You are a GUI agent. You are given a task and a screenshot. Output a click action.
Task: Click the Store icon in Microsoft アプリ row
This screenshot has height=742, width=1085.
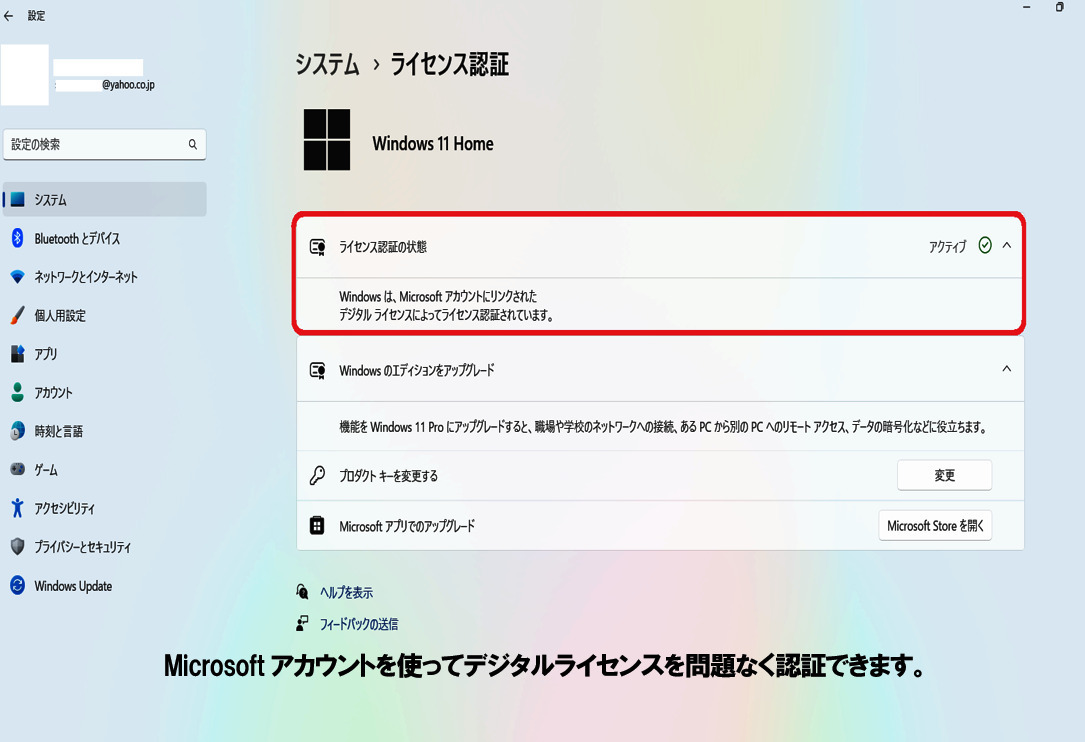point(317,525)
